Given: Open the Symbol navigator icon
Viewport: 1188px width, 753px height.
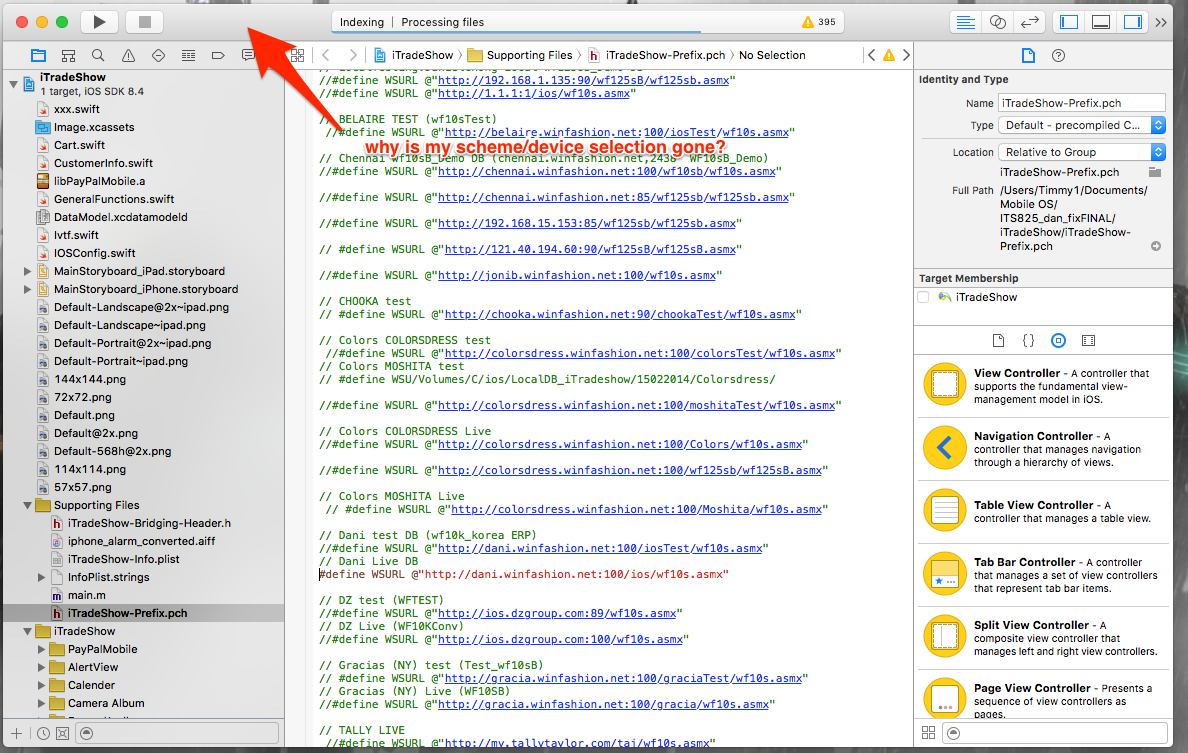Looking at the screenshot, I should (68, 55).
